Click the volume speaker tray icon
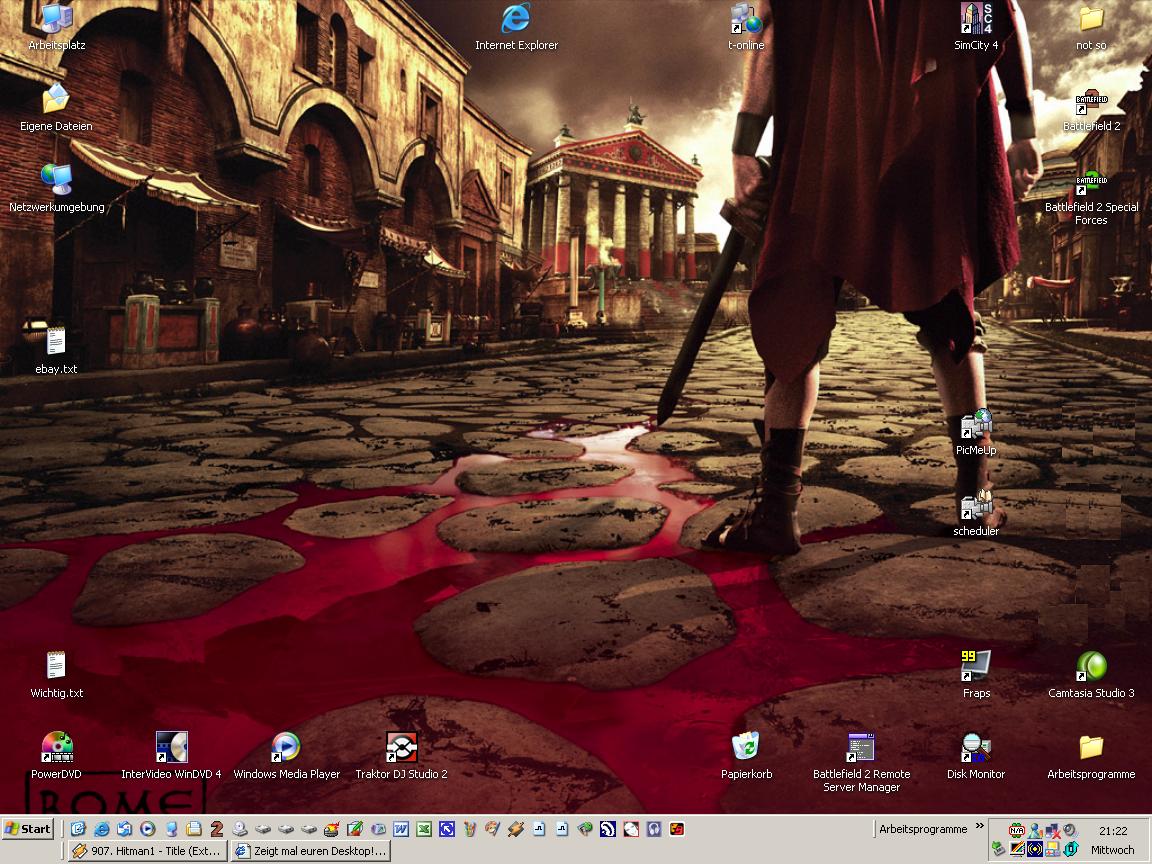Viewport: 1152px width, 864px height. coord(1069,830)
